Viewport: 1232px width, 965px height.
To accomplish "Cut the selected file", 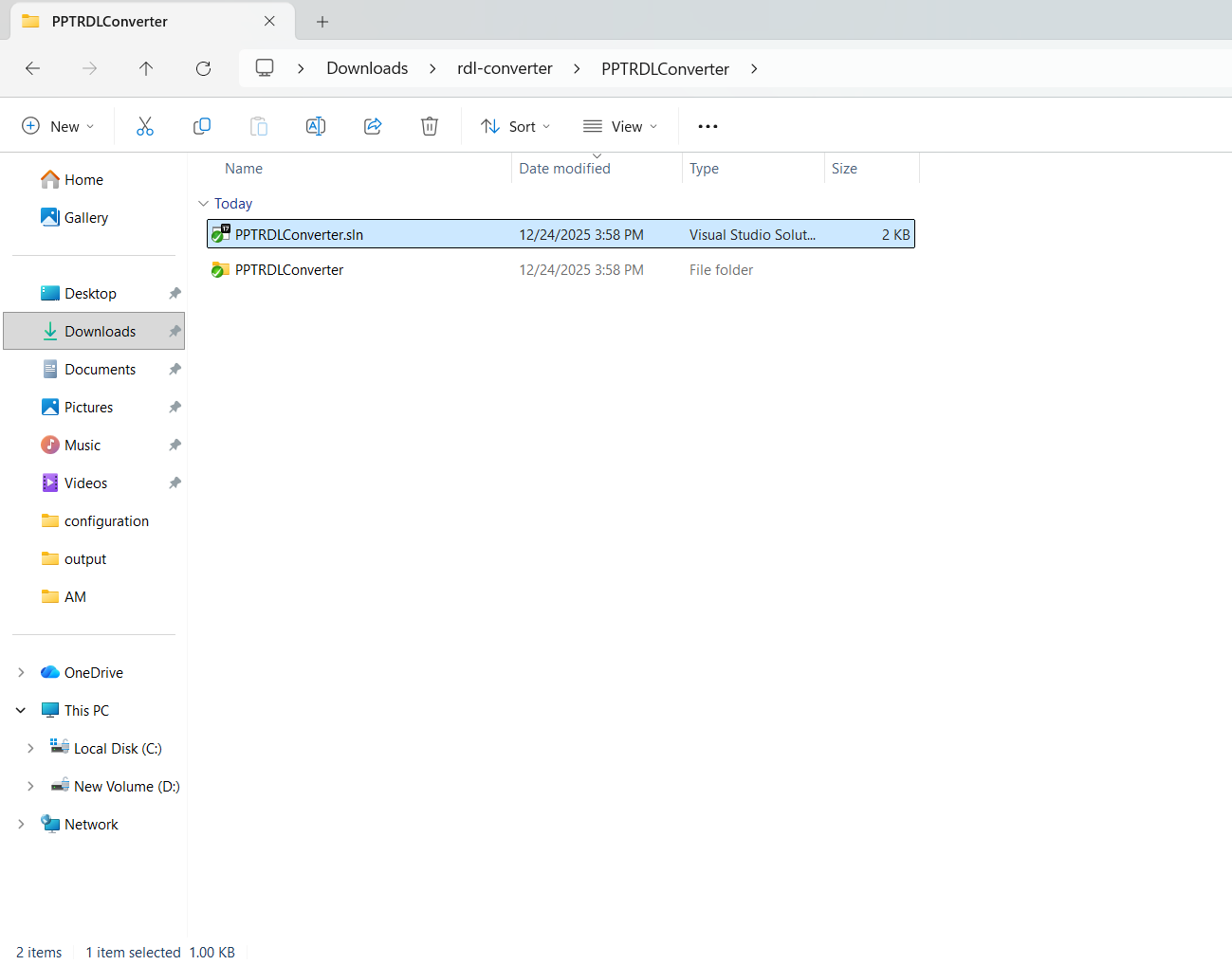I will tap(144, 125).
